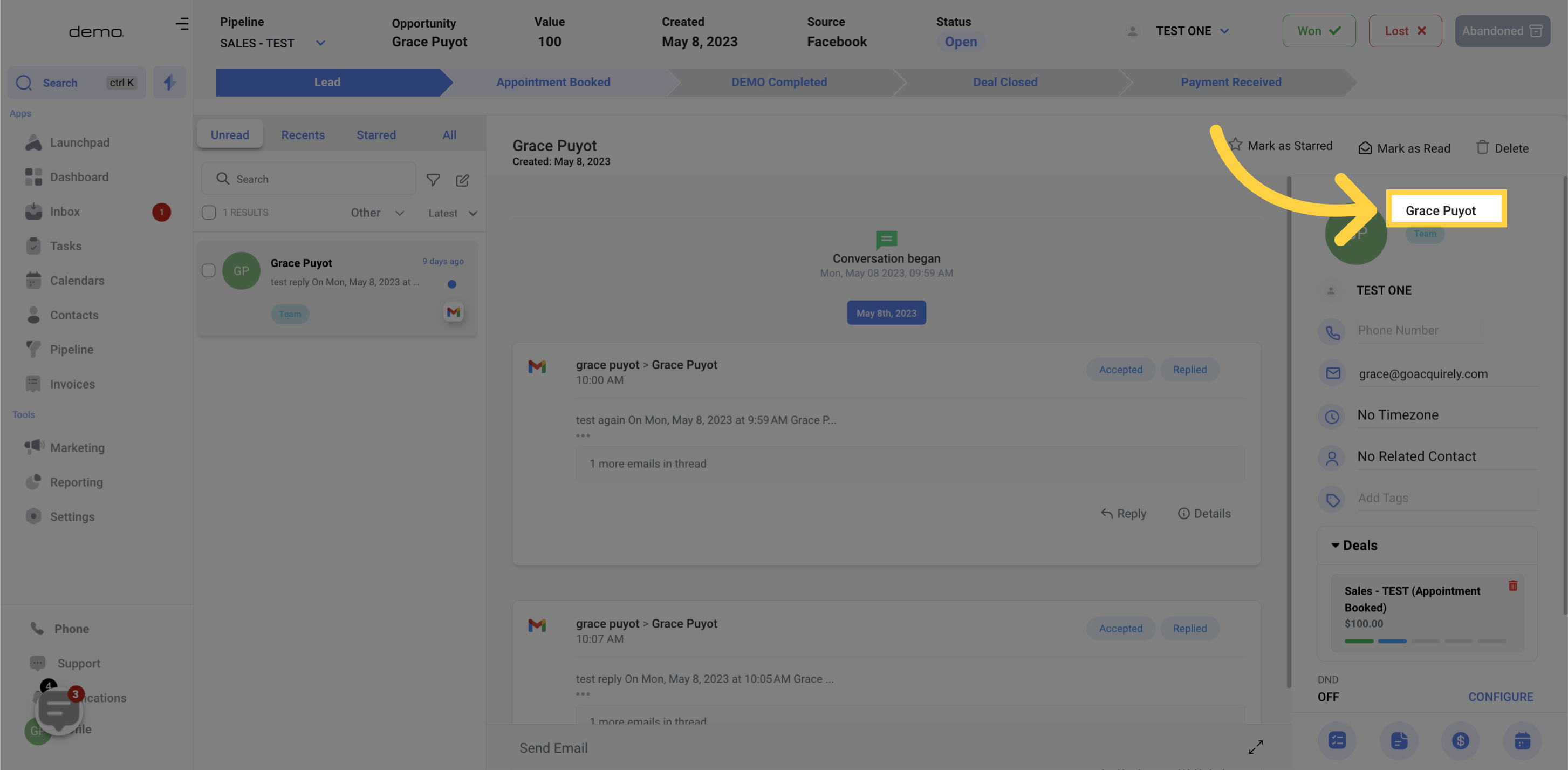Select the Deal Closed stage
1568x770 pixels.
1004,82
